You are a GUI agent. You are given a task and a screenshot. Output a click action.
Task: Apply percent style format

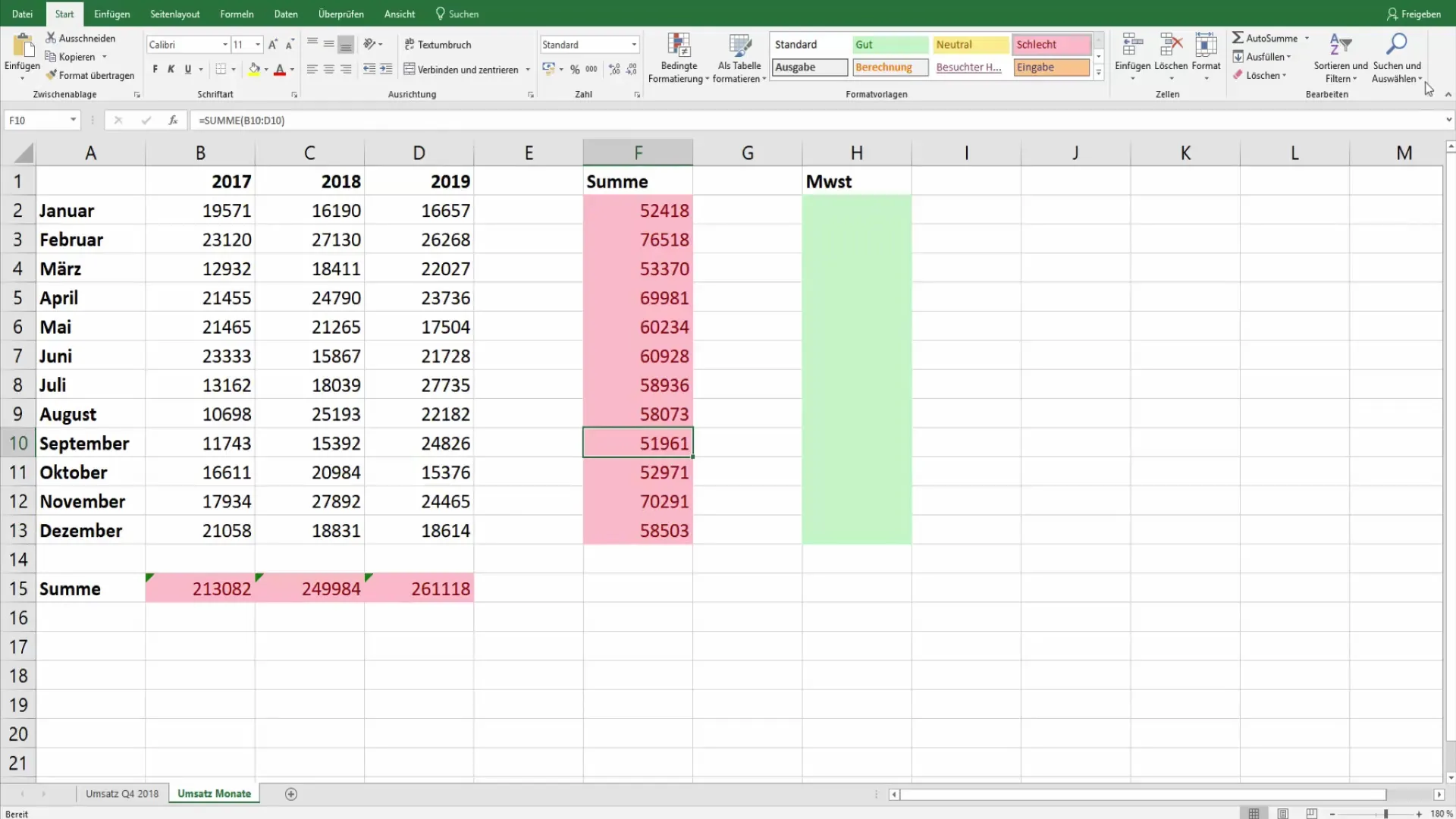[575, 69]
